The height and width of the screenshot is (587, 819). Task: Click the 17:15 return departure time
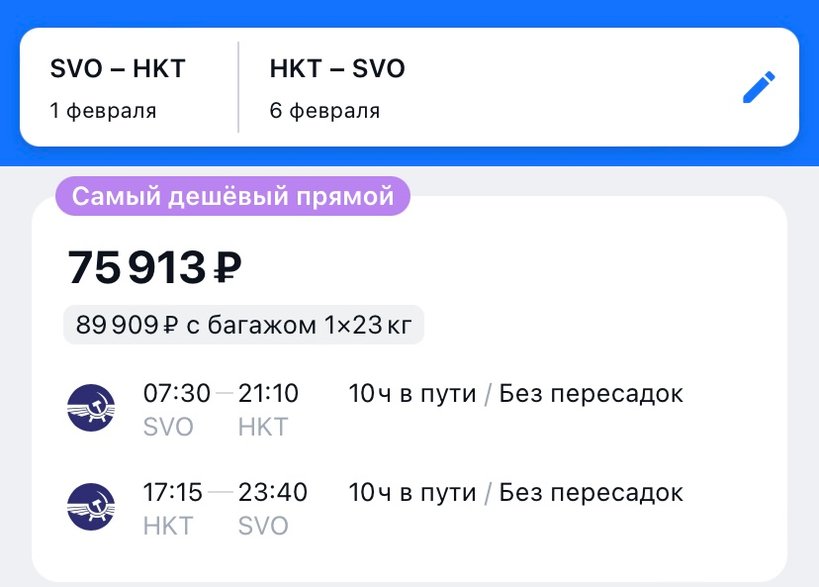coord(173,493)
